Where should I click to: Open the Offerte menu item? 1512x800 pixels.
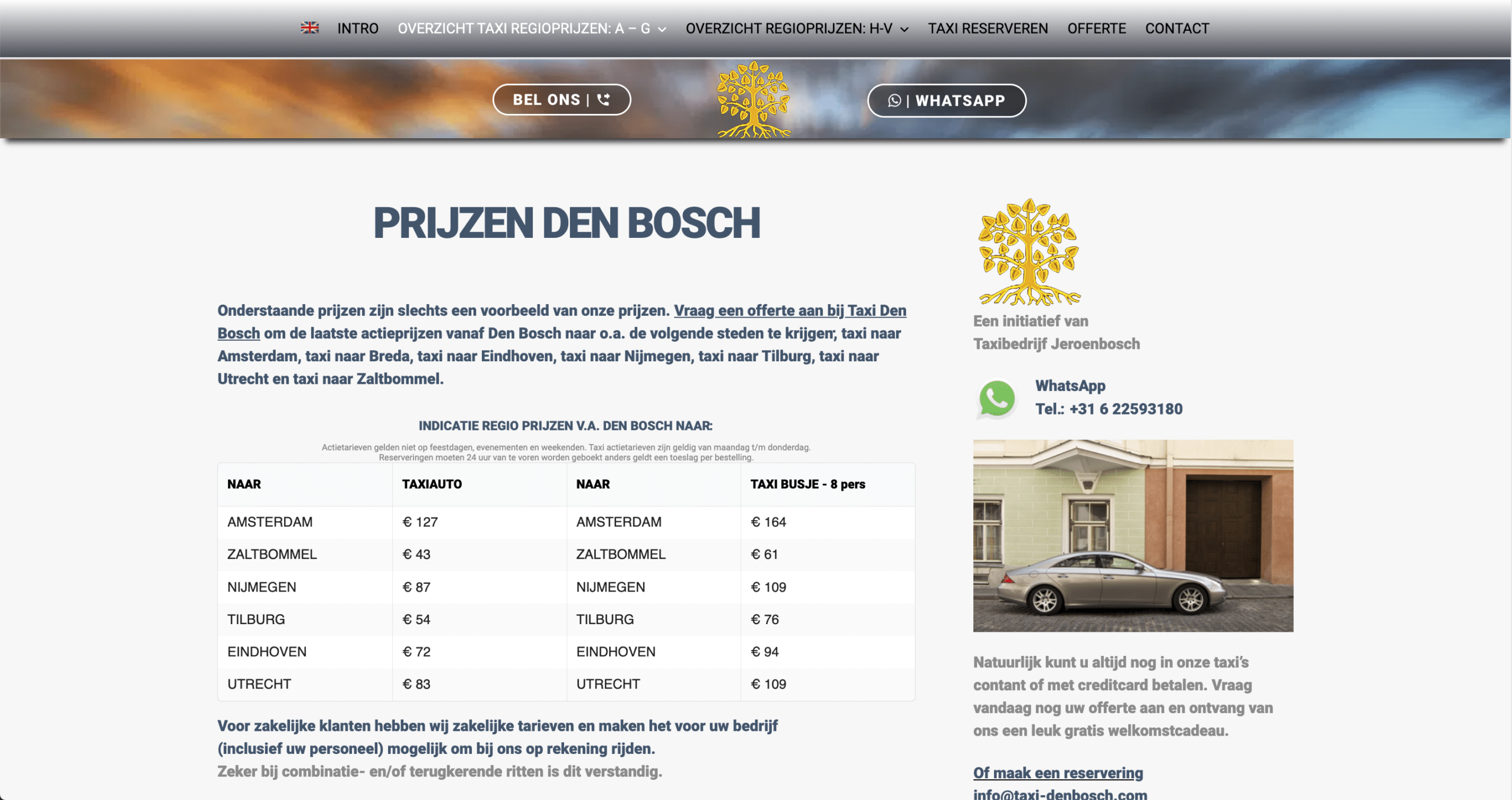coord(1096,28)
